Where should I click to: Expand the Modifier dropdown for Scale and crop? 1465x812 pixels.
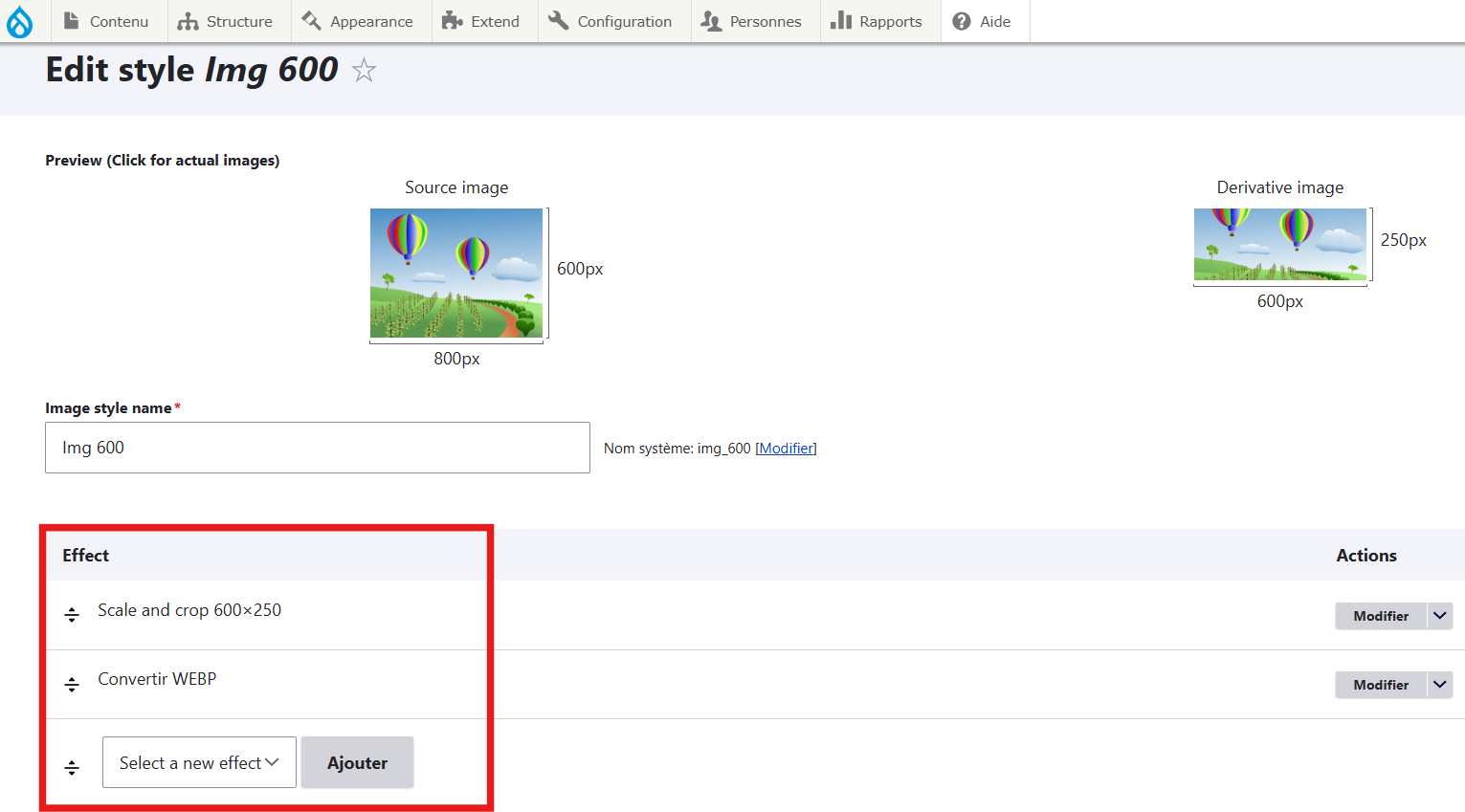click(x=1440, y=615)
